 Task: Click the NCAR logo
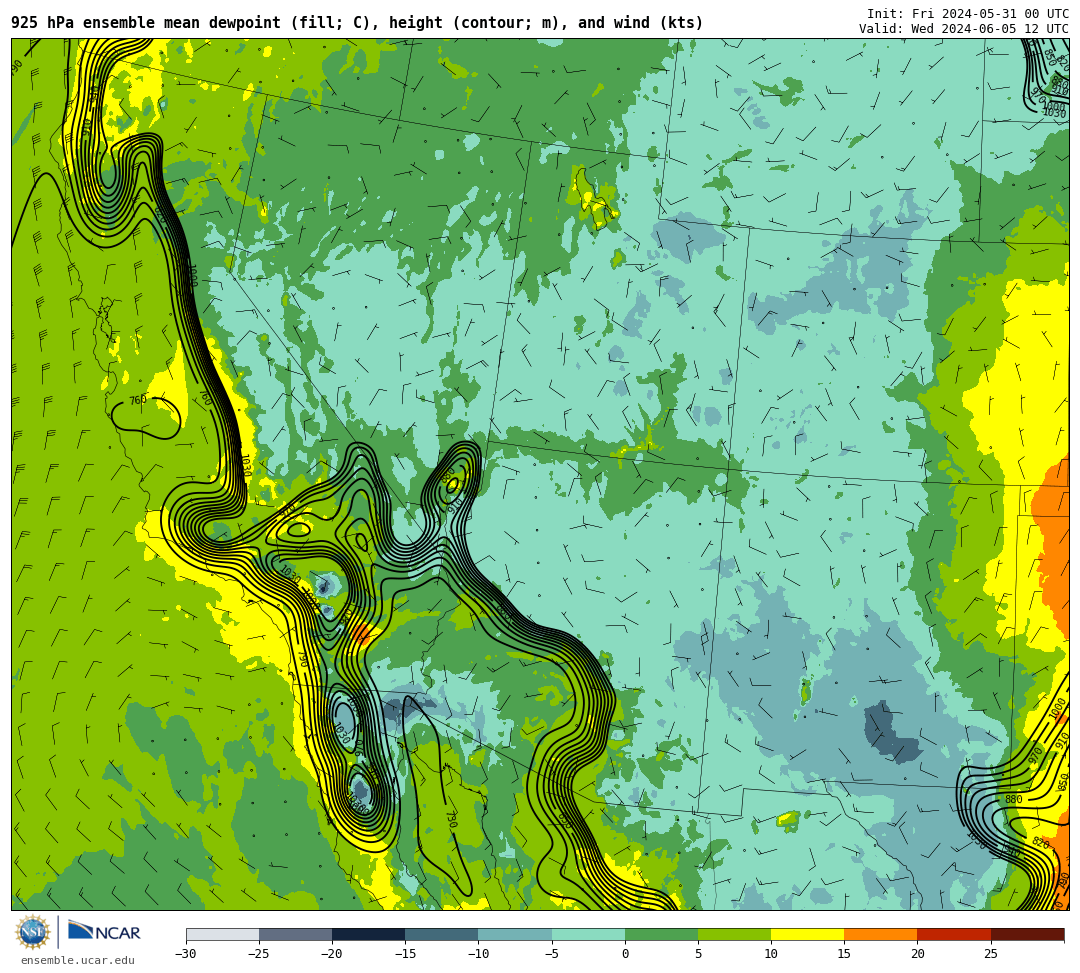pyautogui.click(x=104, y=932)
